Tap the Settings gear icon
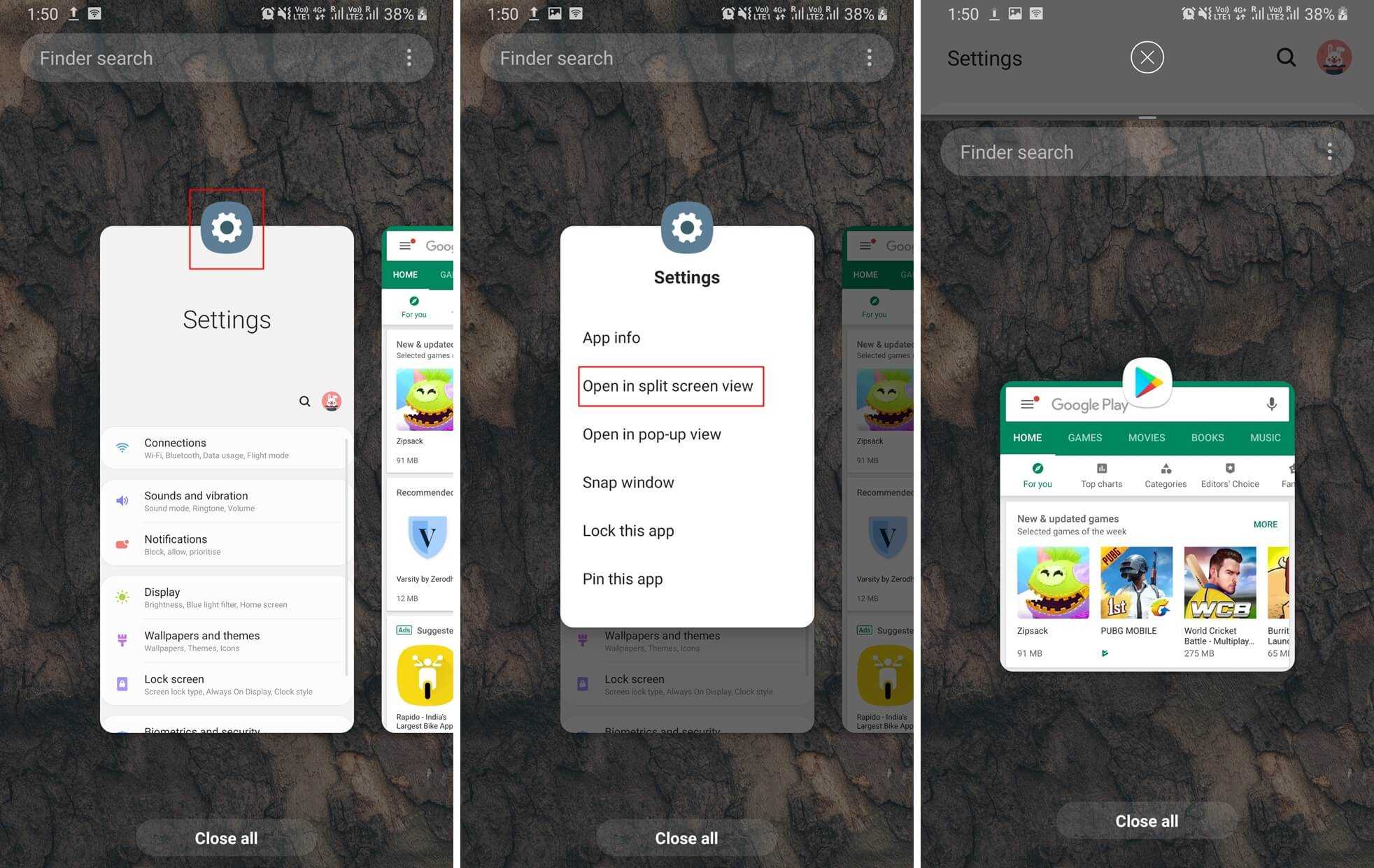 pyautogui.click(x=227, y=228)
